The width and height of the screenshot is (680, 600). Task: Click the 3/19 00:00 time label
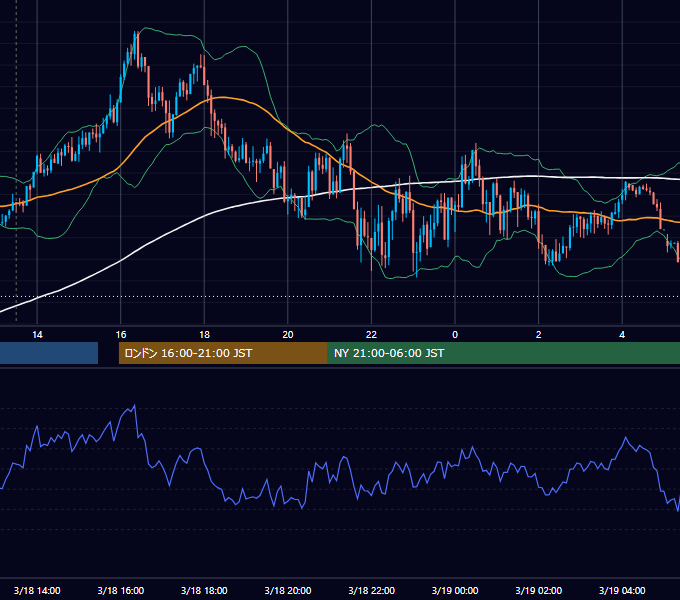tap(455, 590)
